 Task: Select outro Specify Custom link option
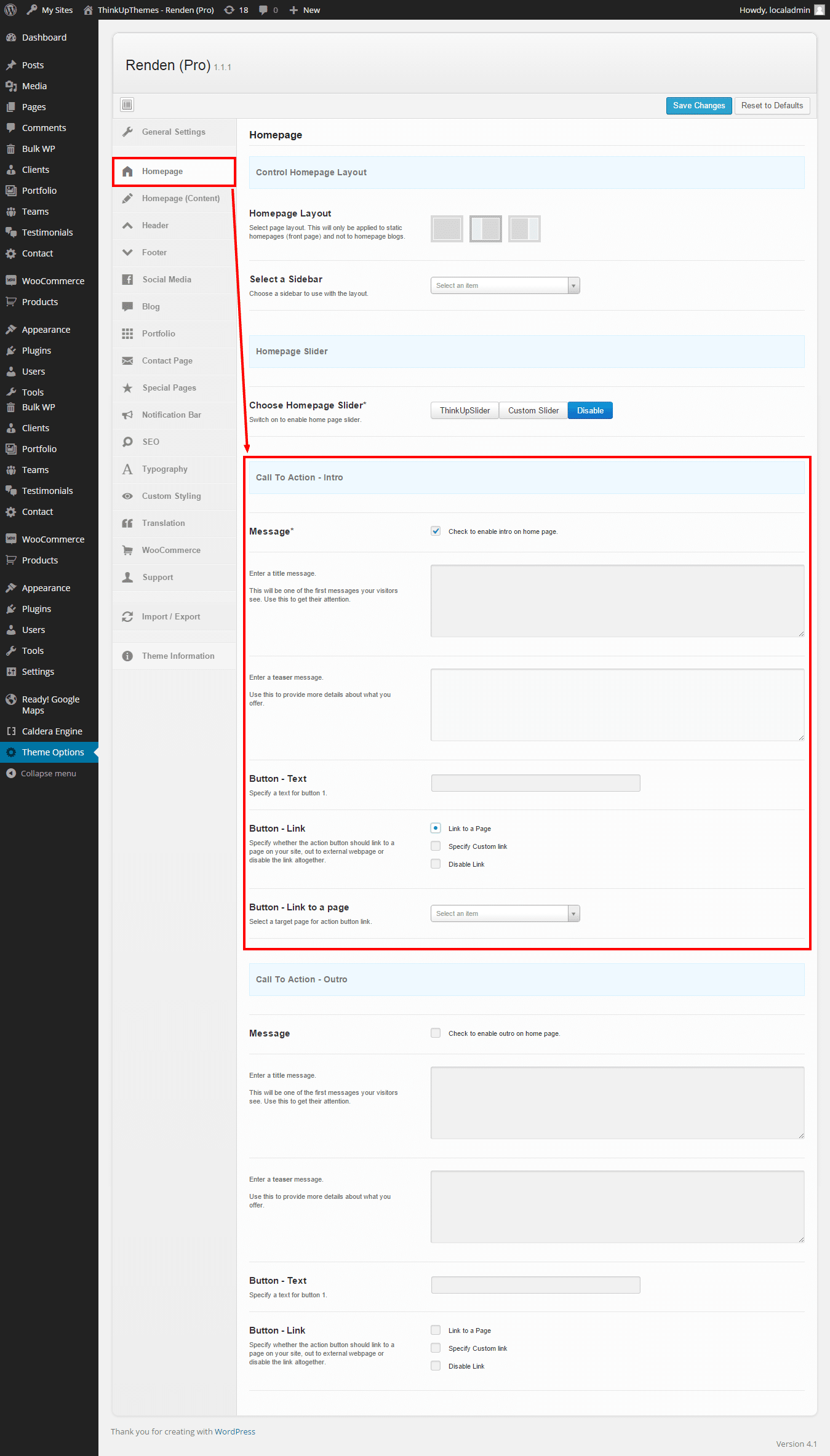point(436,1348)
